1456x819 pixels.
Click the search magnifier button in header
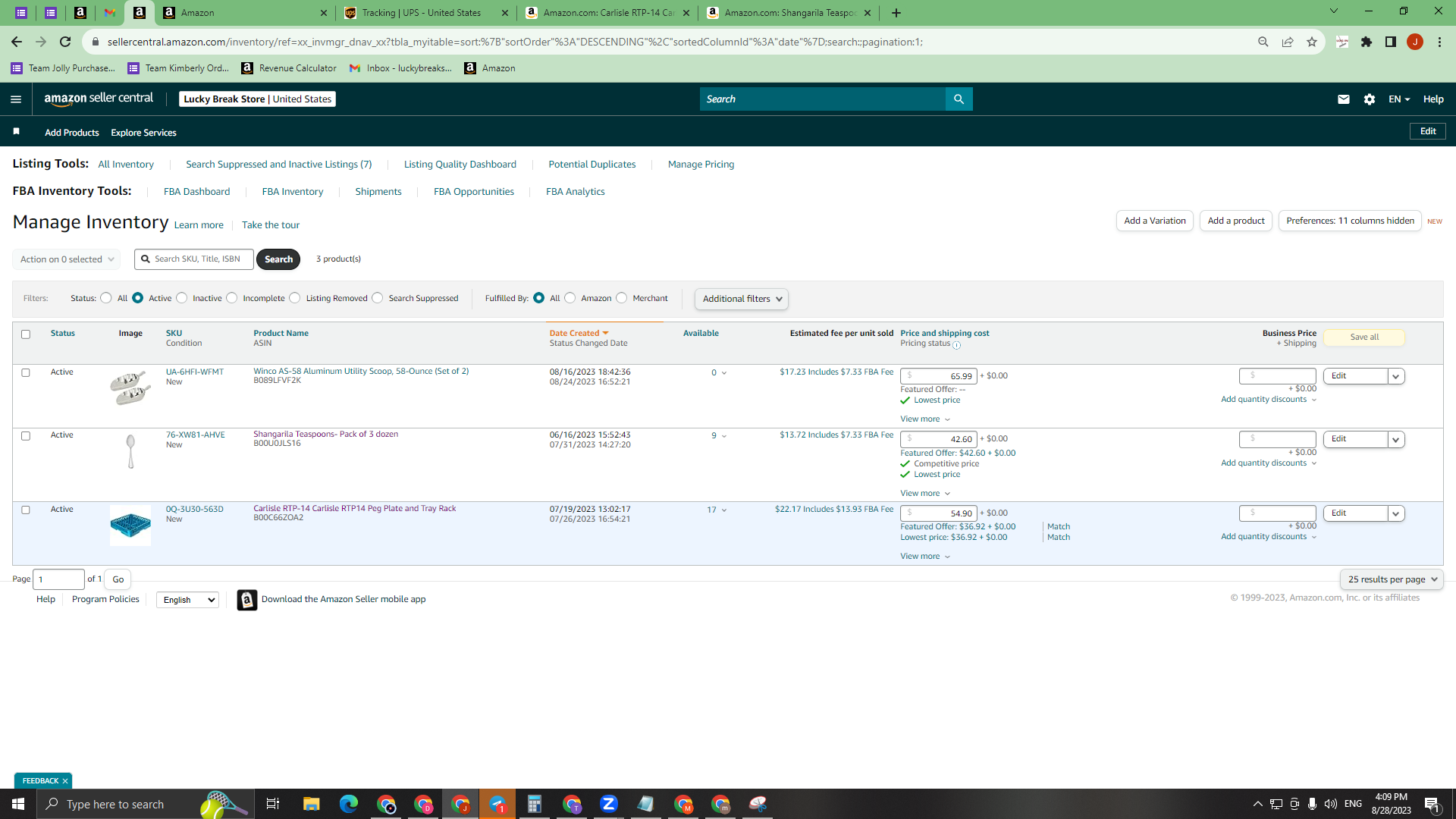959,99
